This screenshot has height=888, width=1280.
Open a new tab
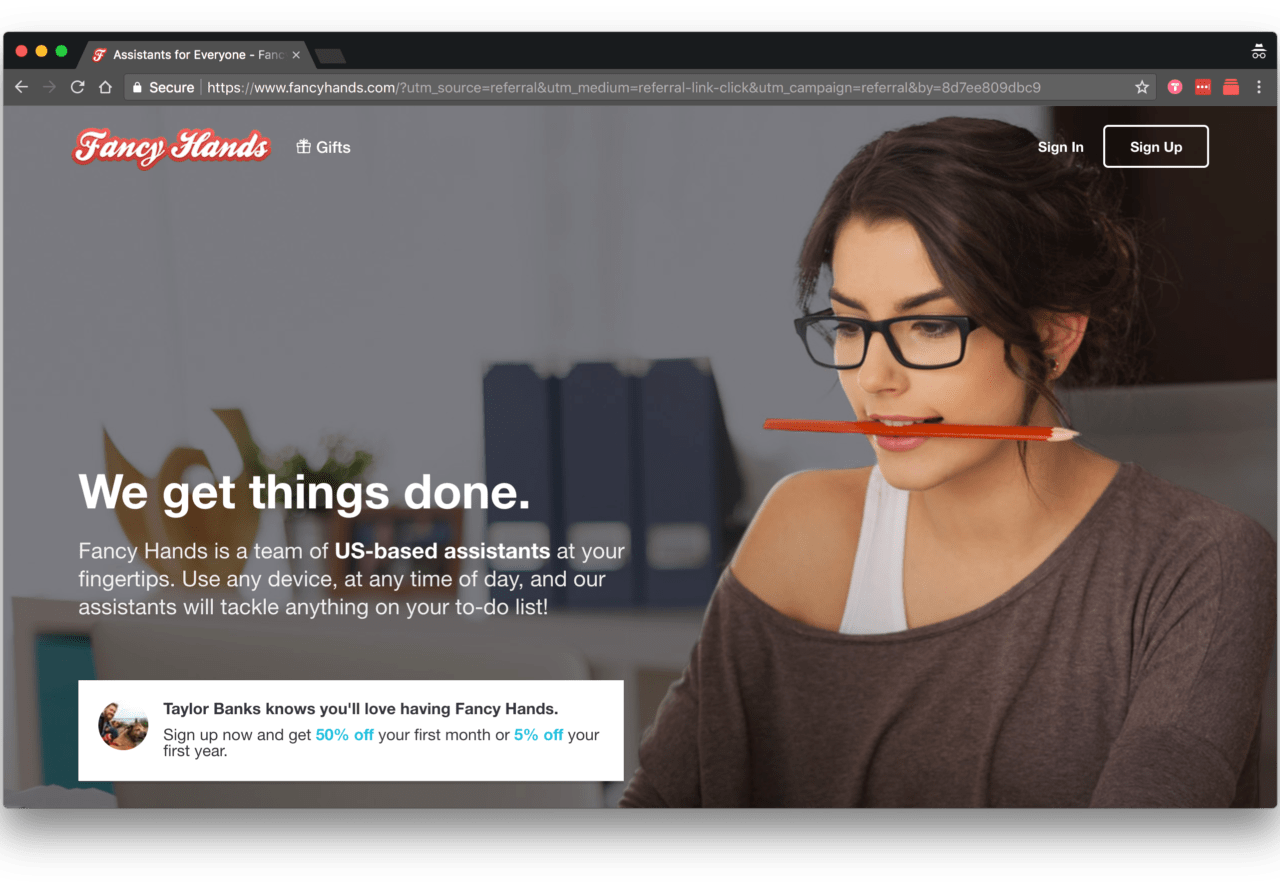330,56
